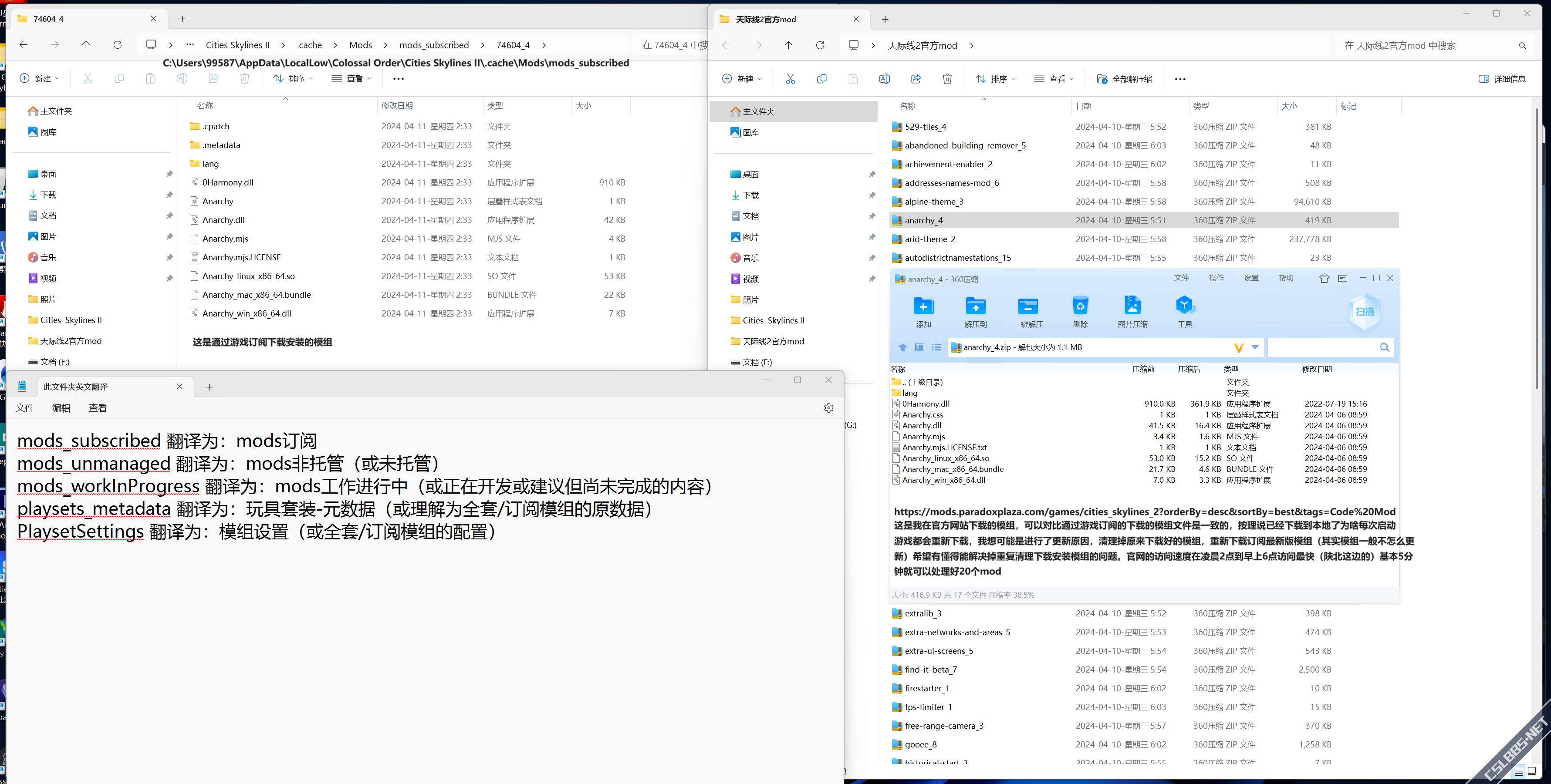1551x784 pixels.
Task: Switch to thumbnail view at bottom right
Action: coord(1532,771)
